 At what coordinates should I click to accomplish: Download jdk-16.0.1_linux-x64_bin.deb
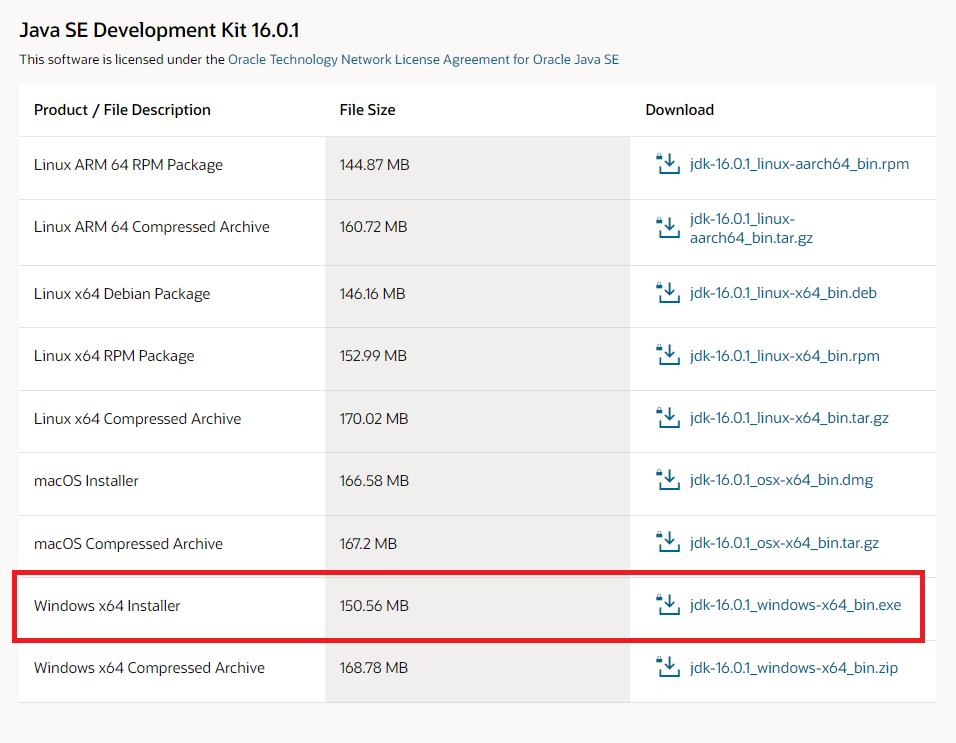point(783,293)
